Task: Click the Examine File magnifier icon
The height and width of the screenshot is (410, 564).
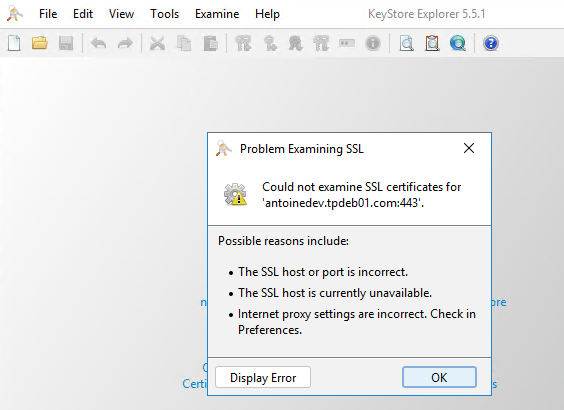Action: click(406, 44)
